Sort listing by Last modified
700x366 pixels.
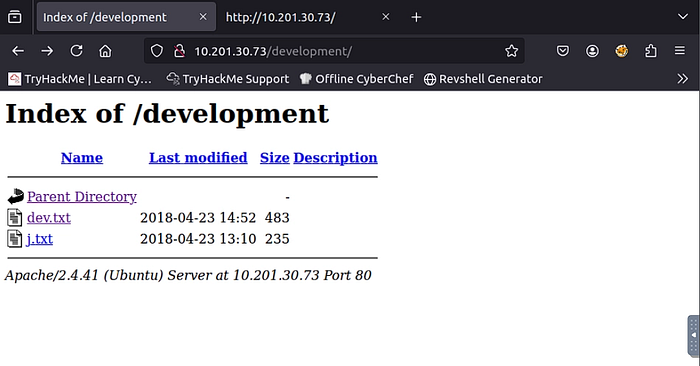coord(198,158)
